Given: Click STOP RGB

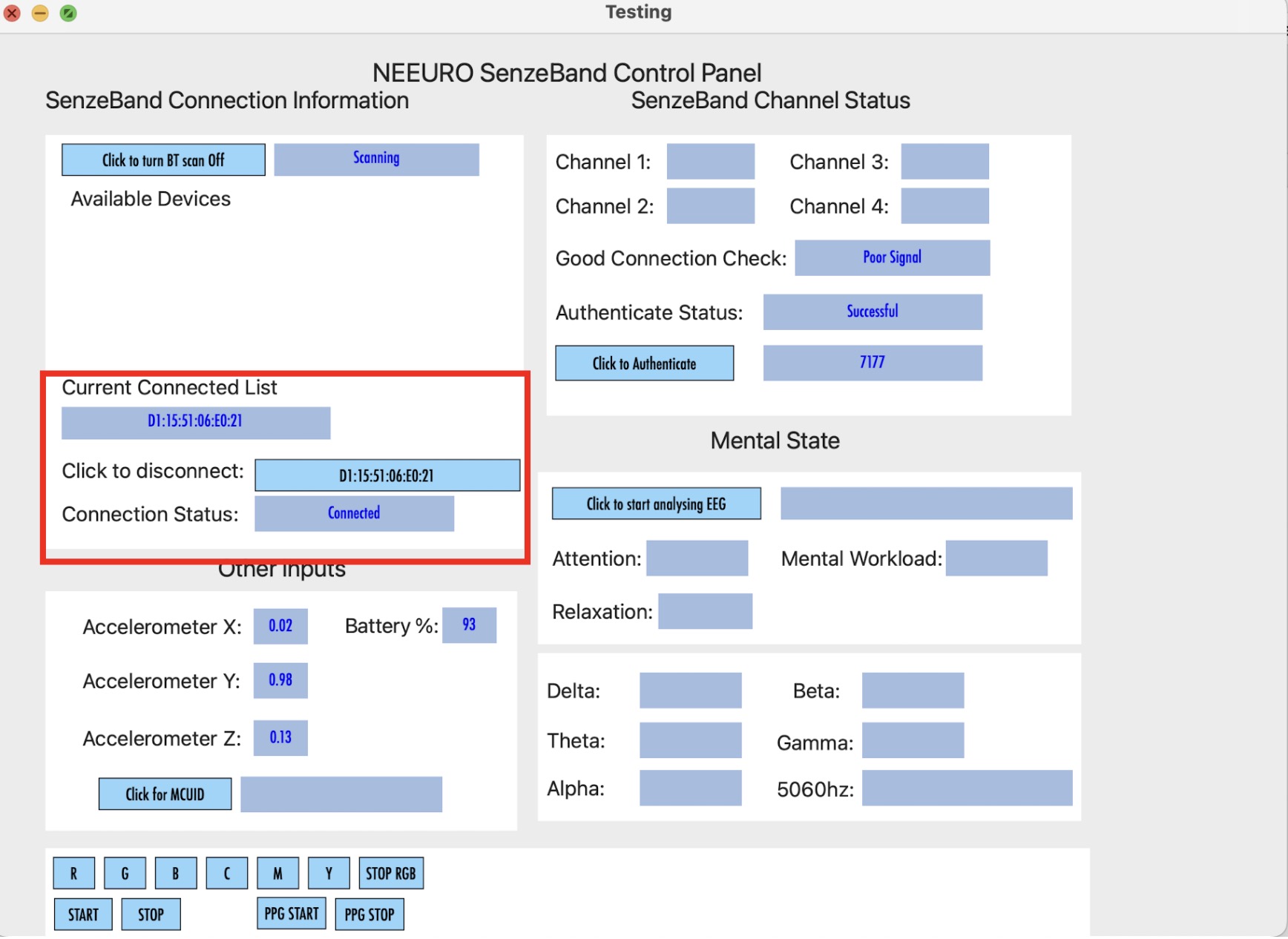Looking at the screenshot, I should (x=391, y=873).
